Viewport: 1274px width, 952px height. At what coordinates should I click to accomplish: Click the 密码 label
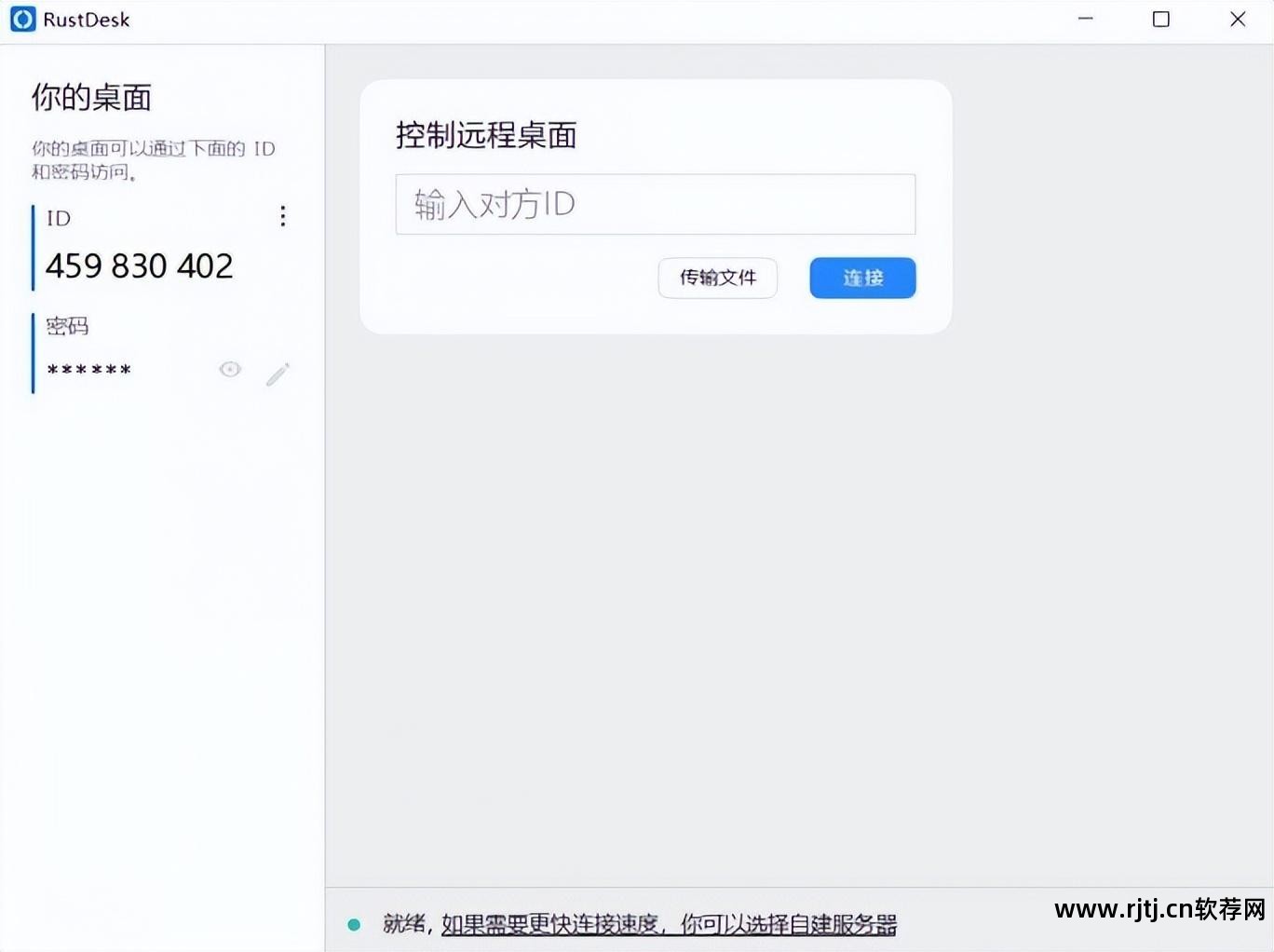[67, 326]
